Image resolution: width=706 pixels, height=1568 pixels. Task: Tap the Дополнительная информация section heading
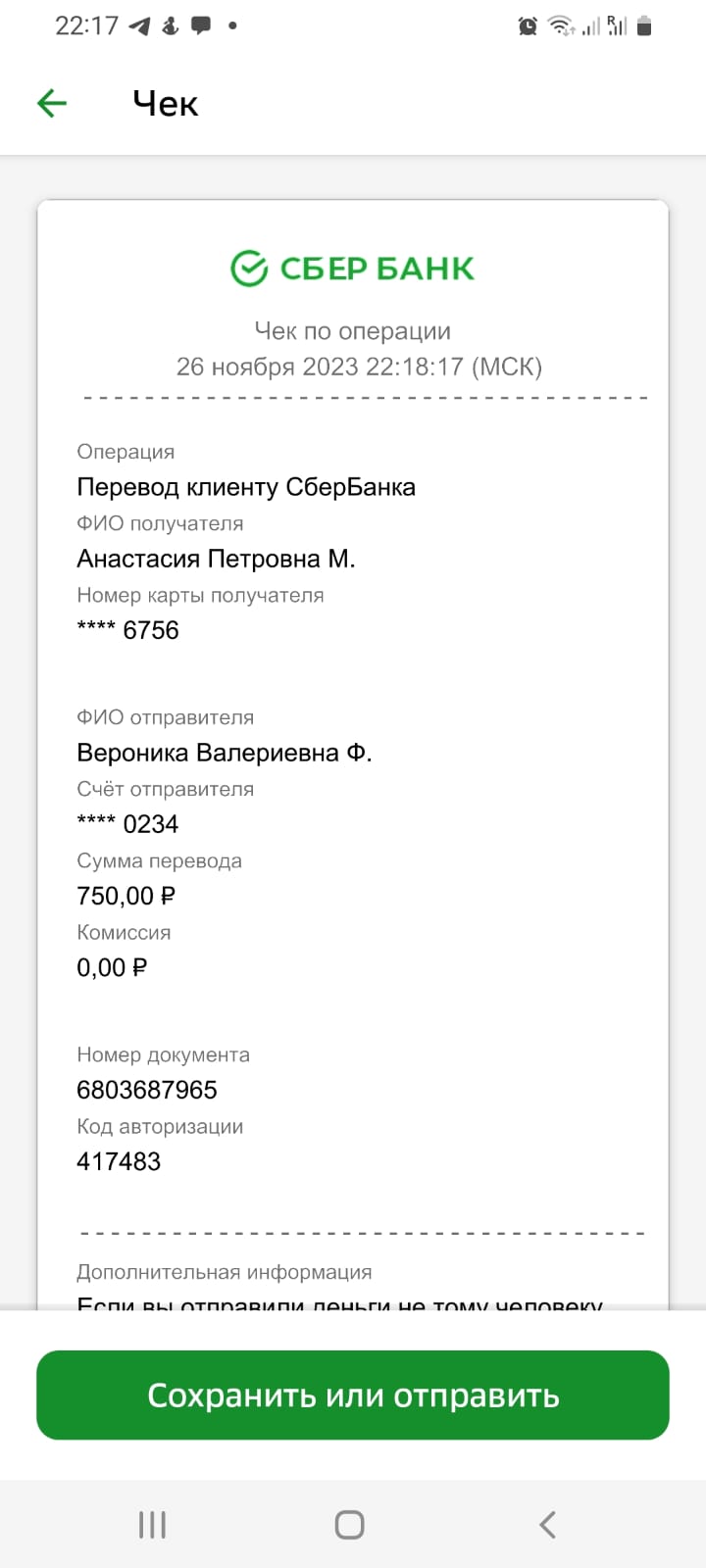point(225,1272)
